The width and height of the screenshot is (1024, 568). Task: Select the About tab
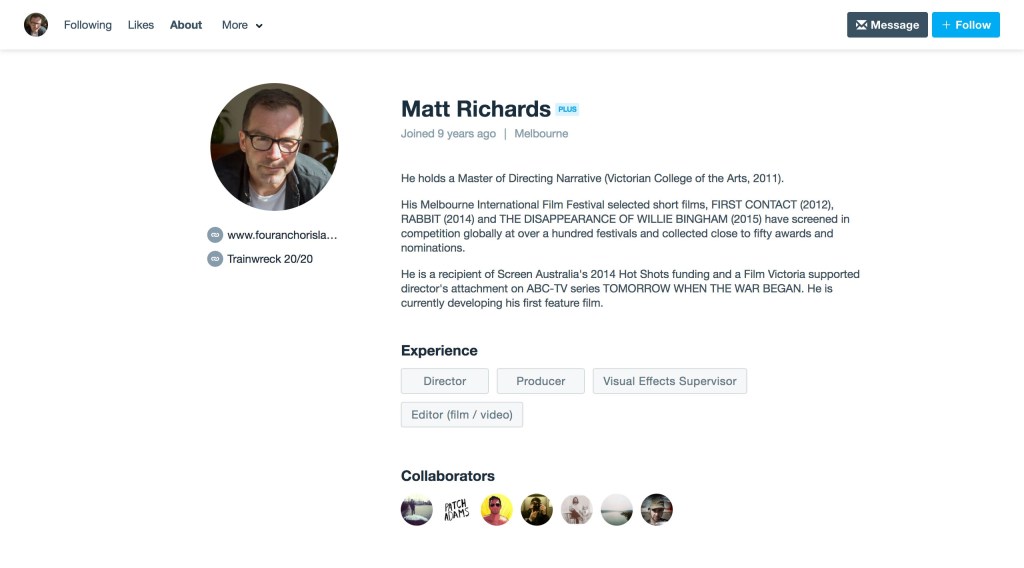point(186,25)
